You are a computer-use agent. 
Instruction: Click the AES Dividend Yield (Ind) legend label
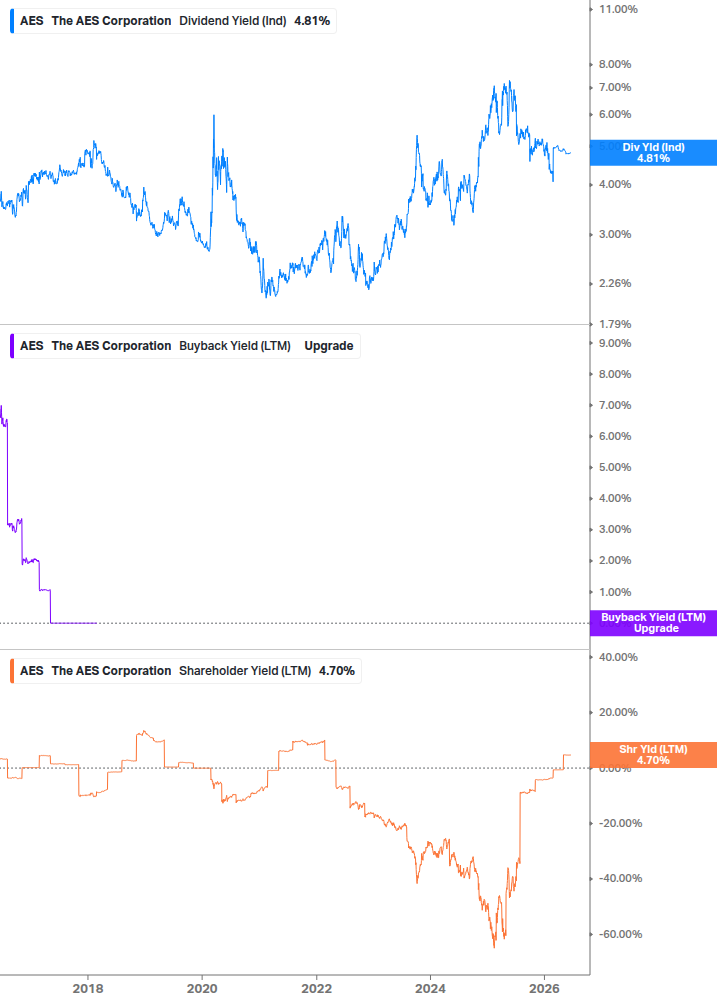pos(174,21)
